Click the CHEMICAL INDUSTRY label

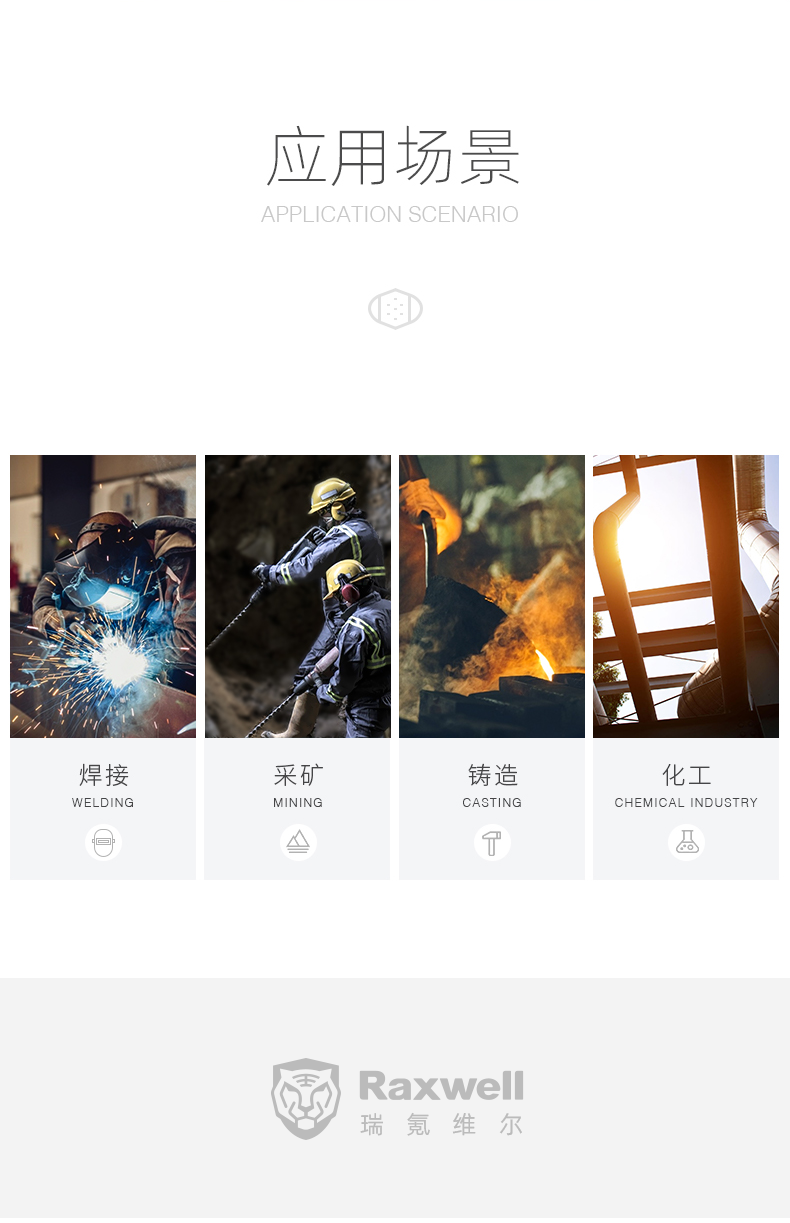point(686,803)
